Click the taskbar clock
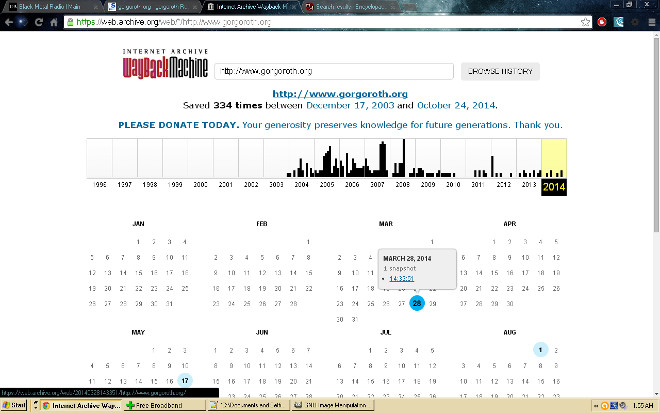Image resolution: width=660 pixels, height=413 pixels. tap(642, 405)
